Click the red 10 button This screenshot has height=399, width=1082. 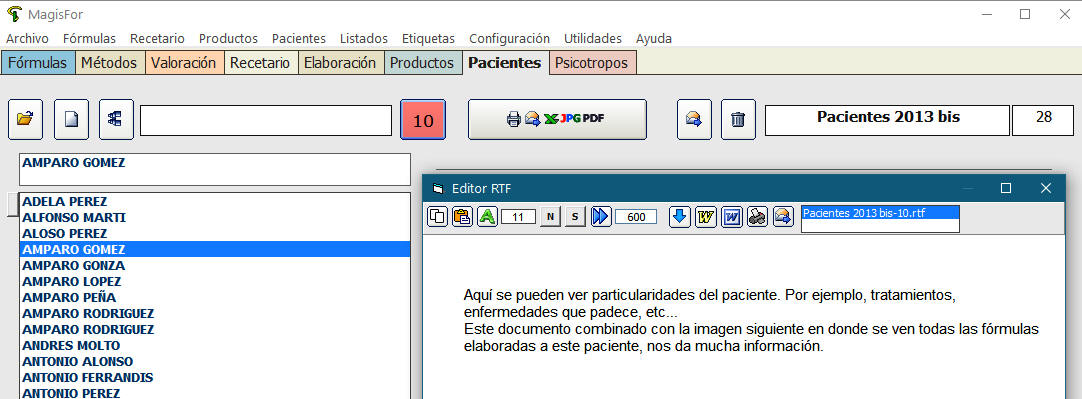(423, 120)
